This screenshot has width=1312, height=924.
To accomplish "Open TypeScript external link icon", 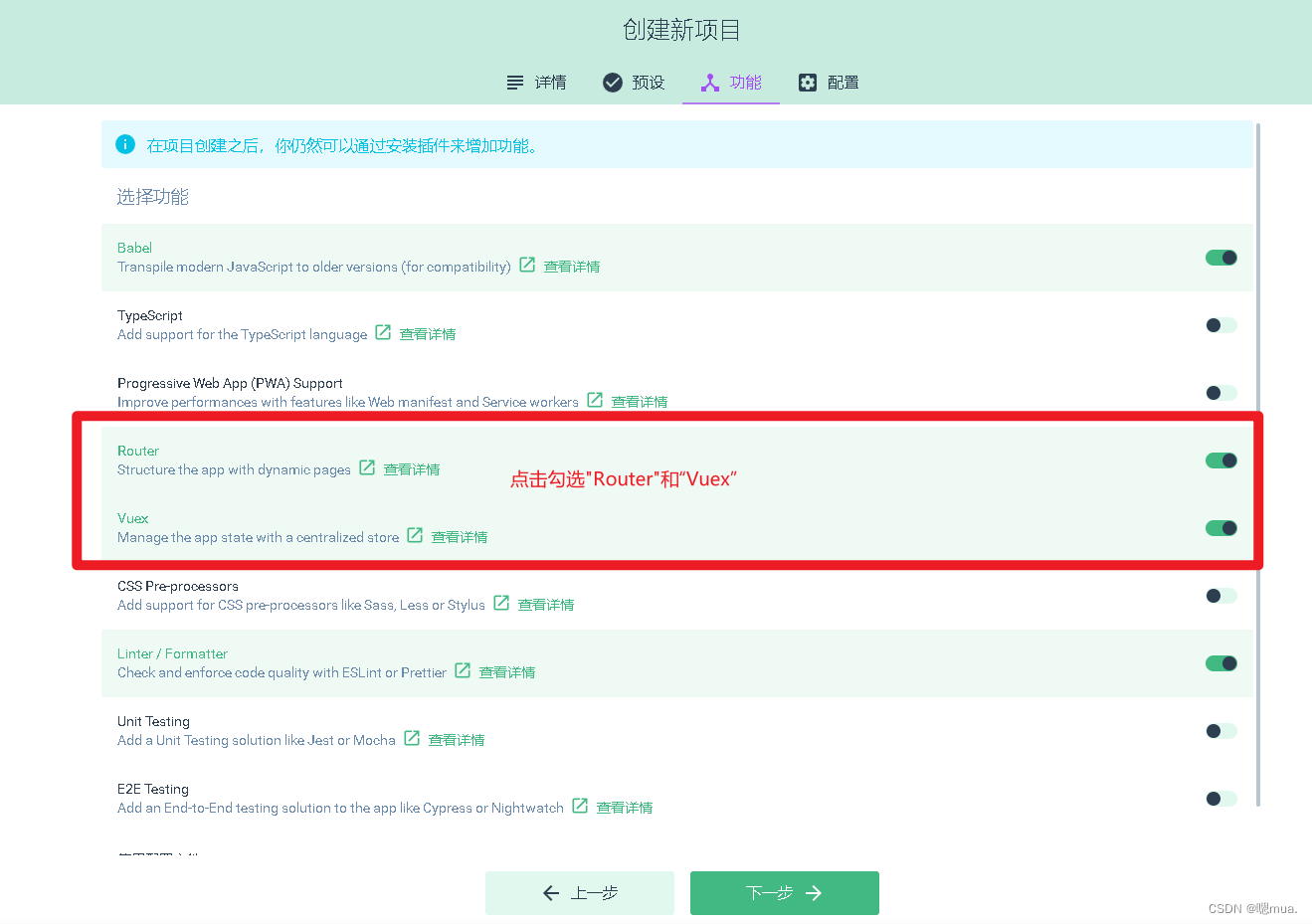I will (383, 332).
